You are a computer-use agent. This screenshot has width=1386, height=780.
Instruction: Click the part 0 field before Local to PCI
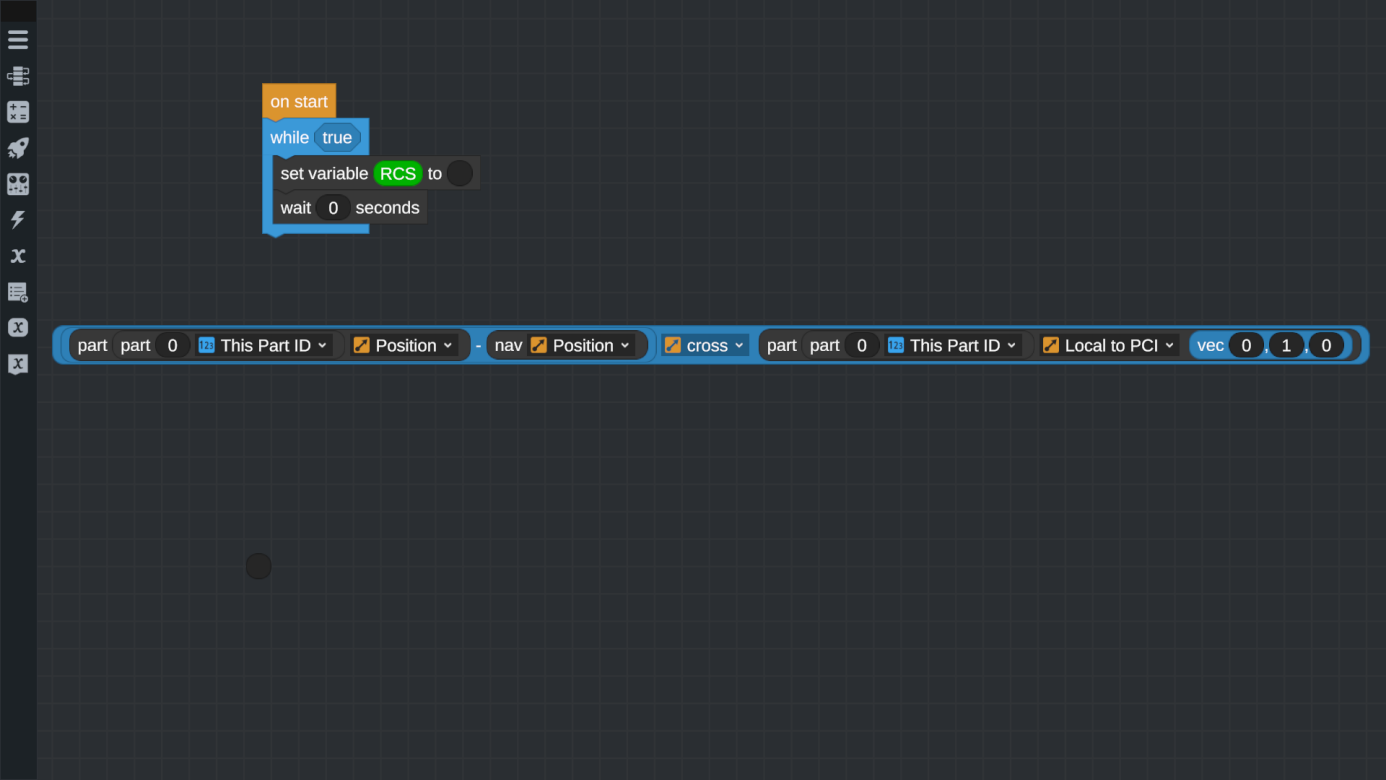click(x=861, y=345)
